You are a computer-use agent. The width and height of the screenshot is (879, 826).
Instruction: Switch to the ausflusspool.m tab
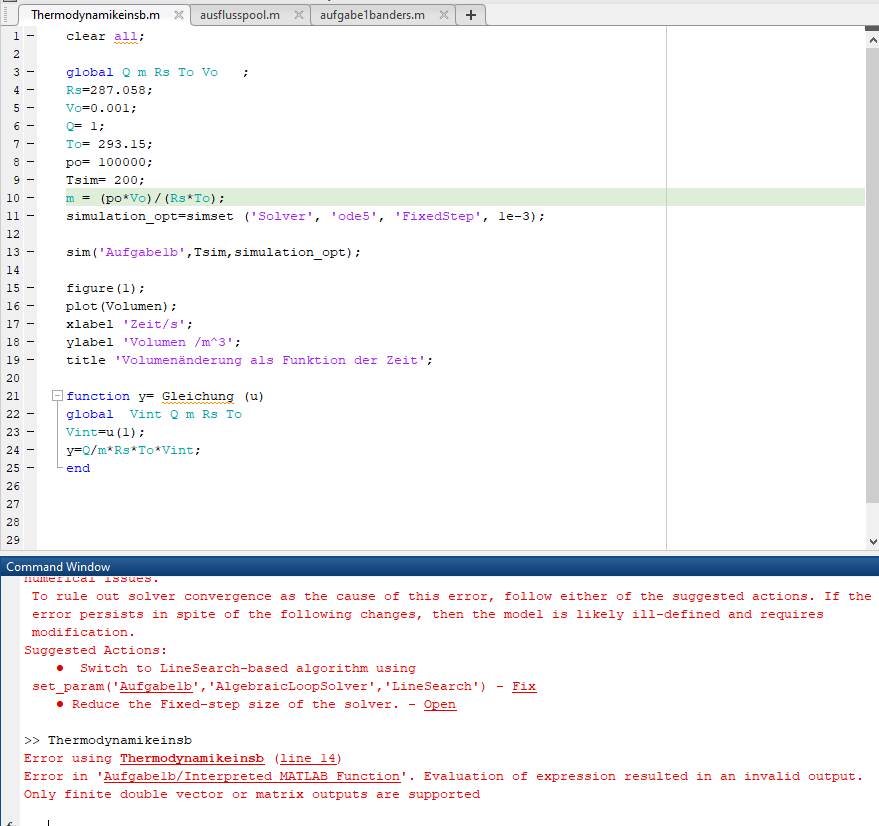click(x=240, y=15)
